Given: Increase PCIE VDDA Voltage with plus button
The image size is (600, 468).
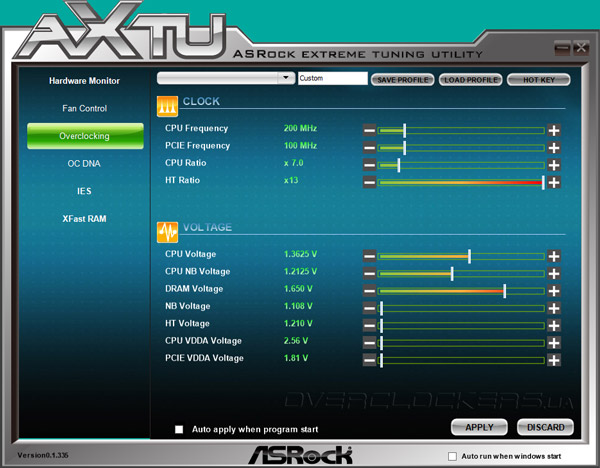Looking at the screenshot, I should pyautogui.click(x=554, y=360).
